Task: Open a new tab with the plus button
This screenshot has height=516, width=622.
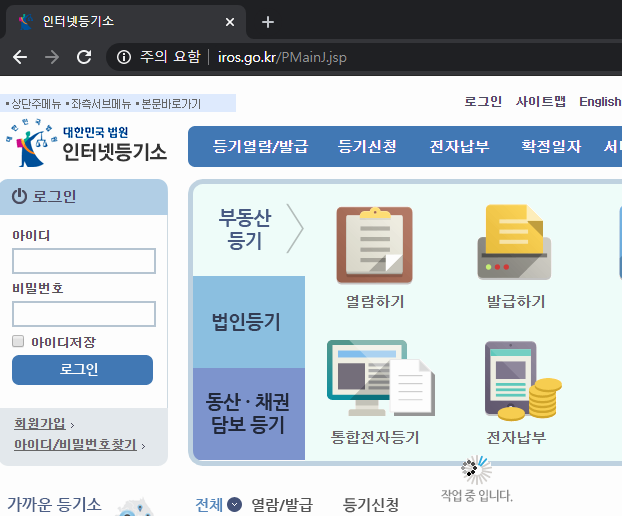Action: pos(268,22)
